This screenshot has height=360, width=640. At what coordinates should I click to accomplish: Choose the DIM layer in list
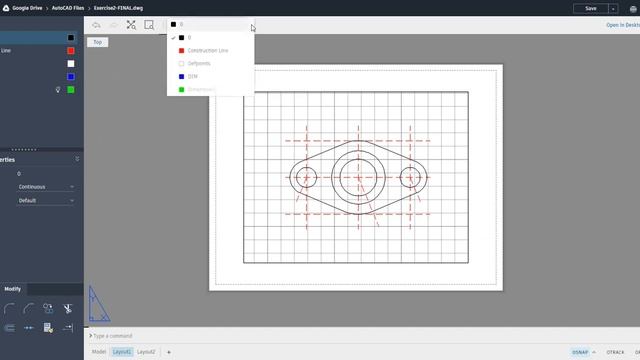point(211,77)
